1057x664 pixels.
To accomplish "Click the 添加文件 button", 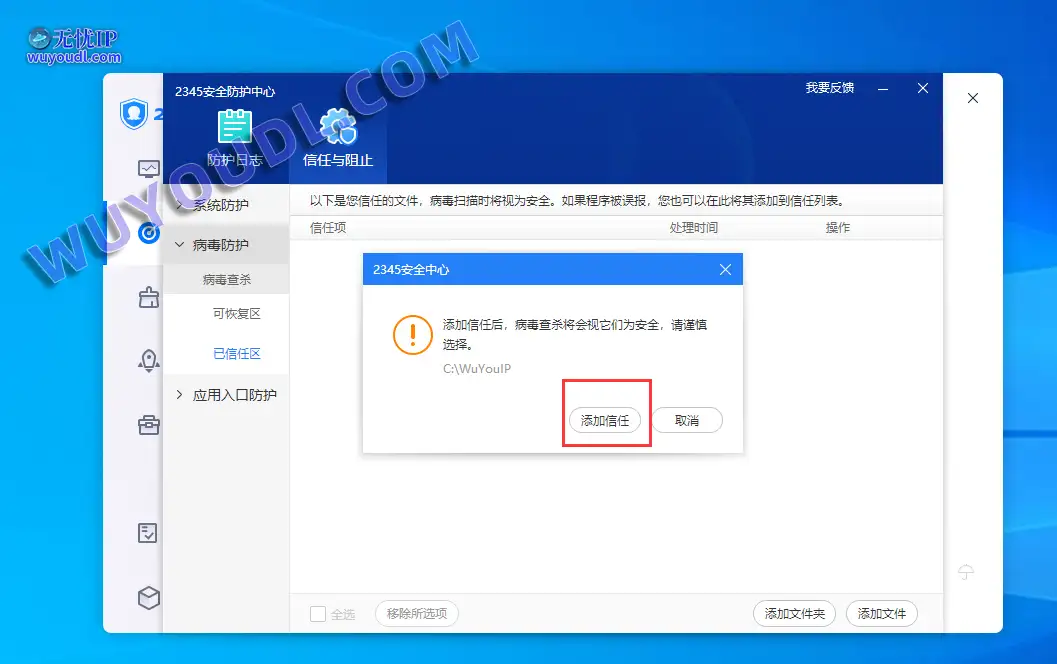I will coord(882,613).
